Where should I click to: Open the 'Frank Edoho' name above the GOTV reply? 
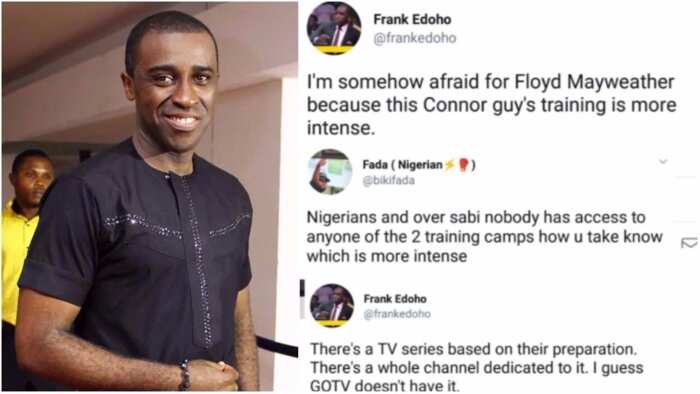[x=395, y=299]
